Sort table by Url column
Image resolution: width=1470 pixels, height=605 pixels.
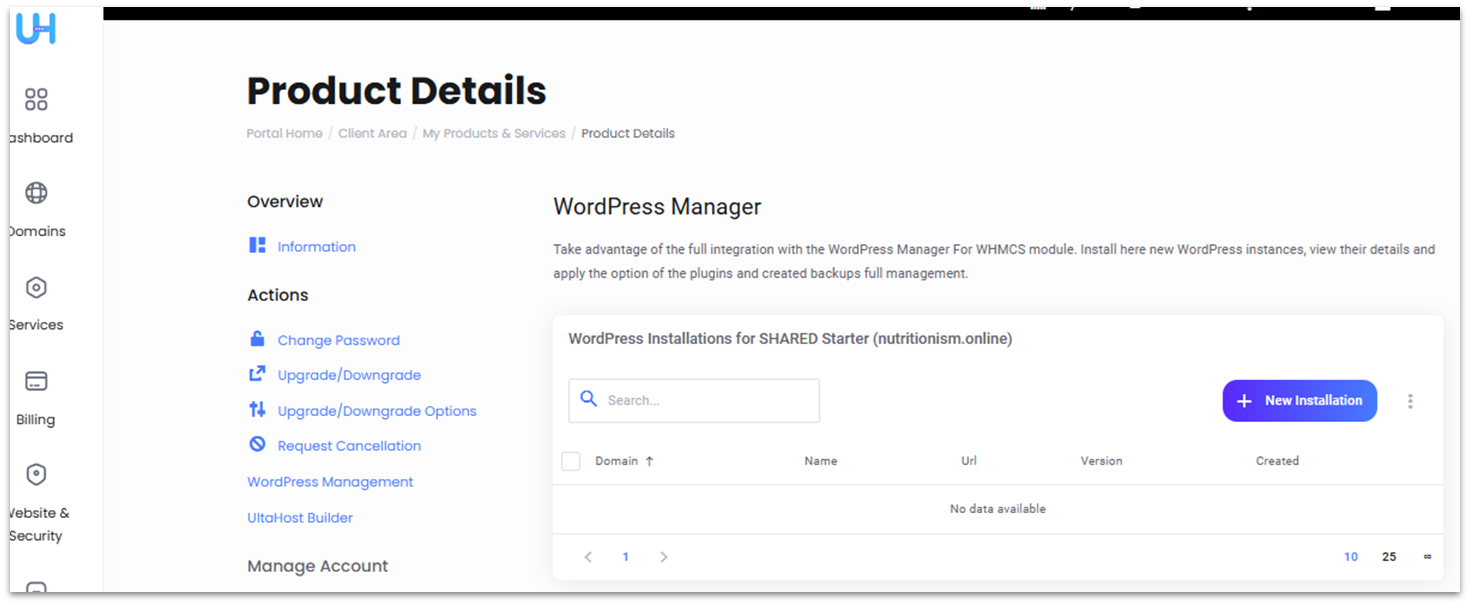969,461
